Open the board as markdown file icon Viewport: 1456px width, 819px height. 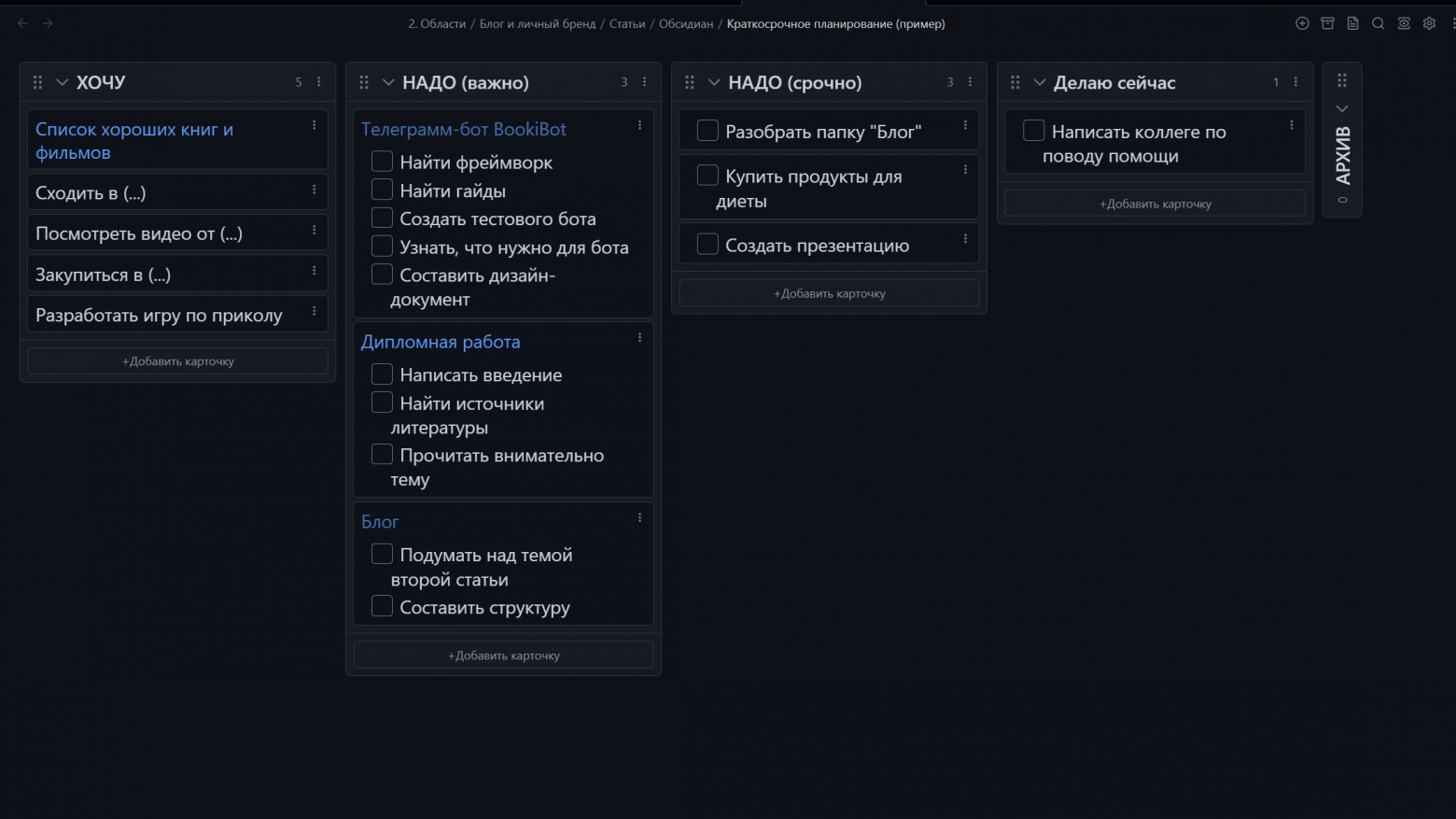[1352, 23]
